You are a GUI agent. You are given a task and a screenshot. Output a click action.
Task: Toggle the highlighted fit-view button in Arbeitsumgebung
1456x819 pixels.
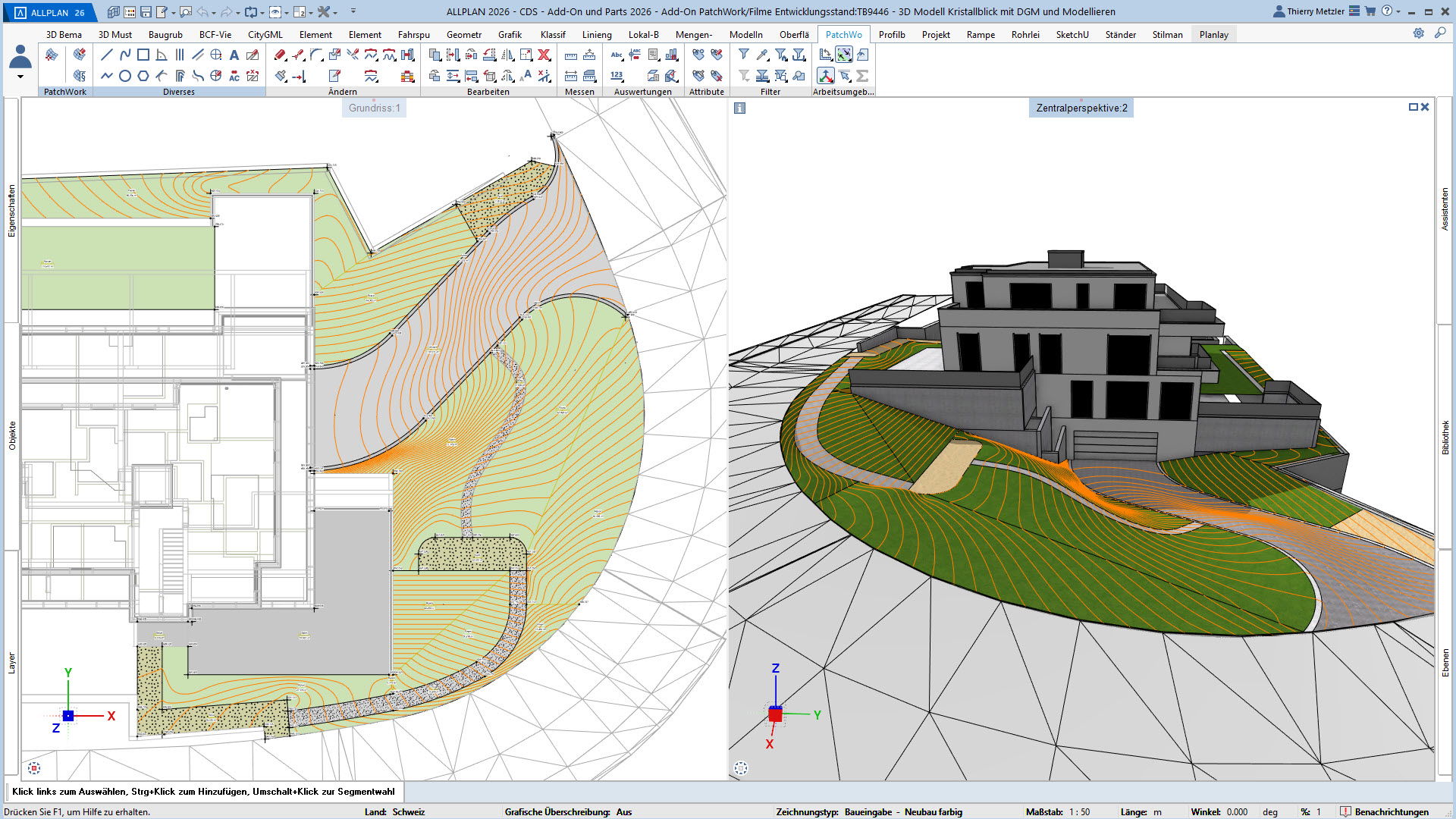[844, 55]
